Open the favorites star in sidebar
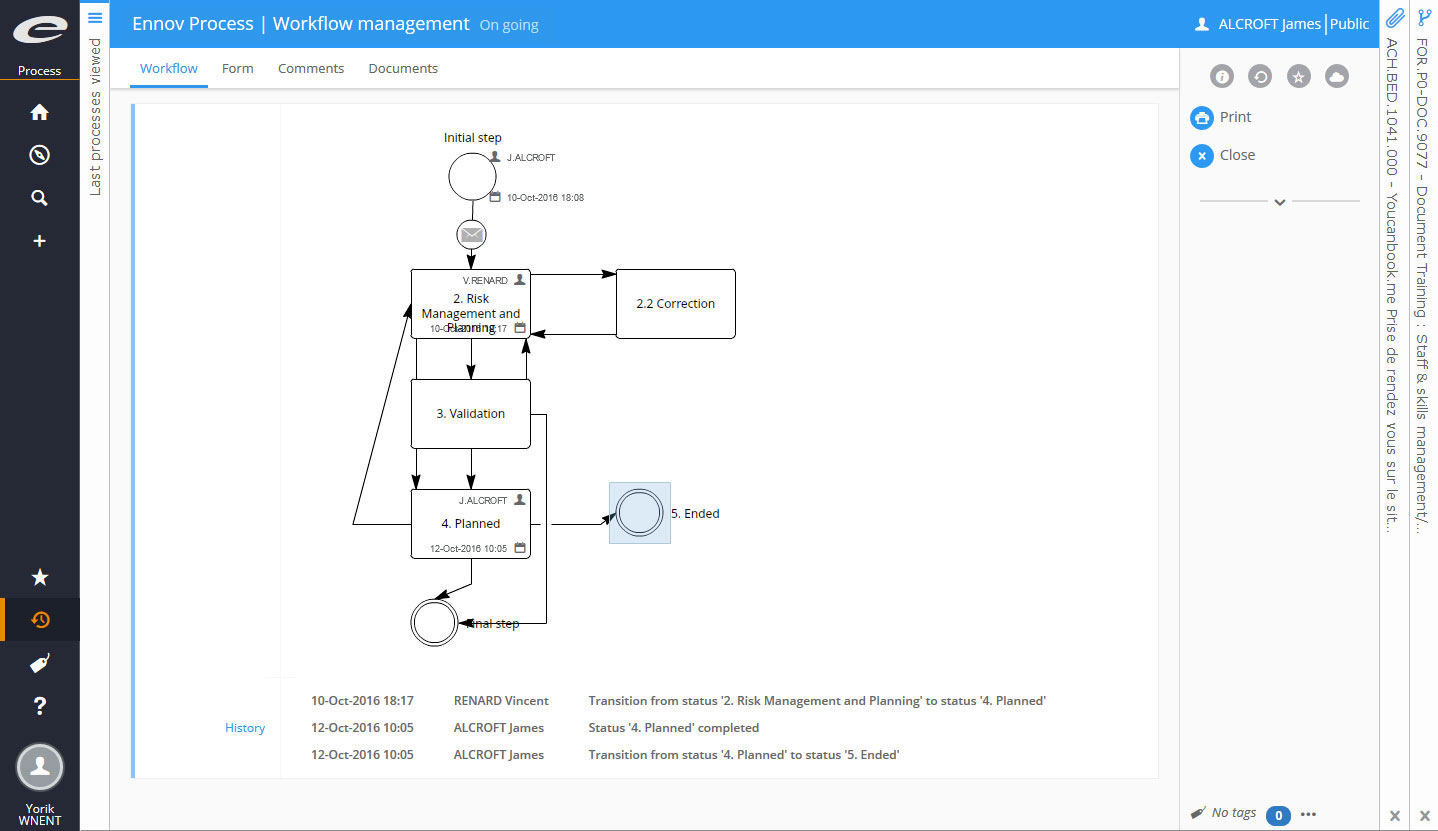1438x831 pixels. (x=40, y=577)
